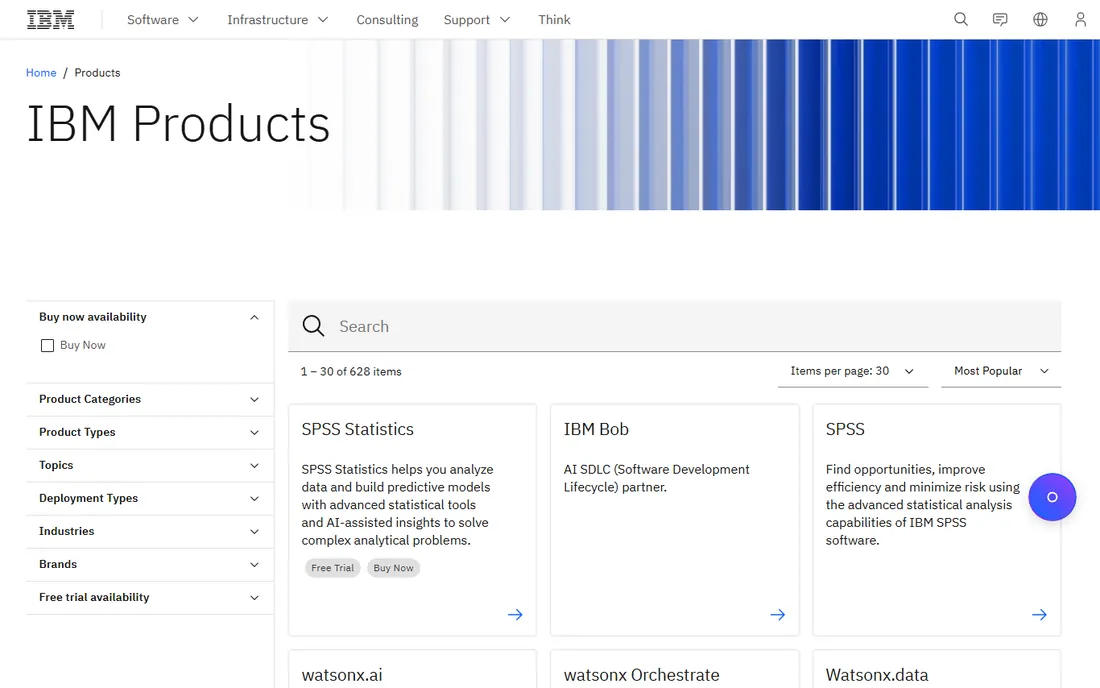Expand the Brands filter
This screenshot has height=688, width=1100.
149,564
